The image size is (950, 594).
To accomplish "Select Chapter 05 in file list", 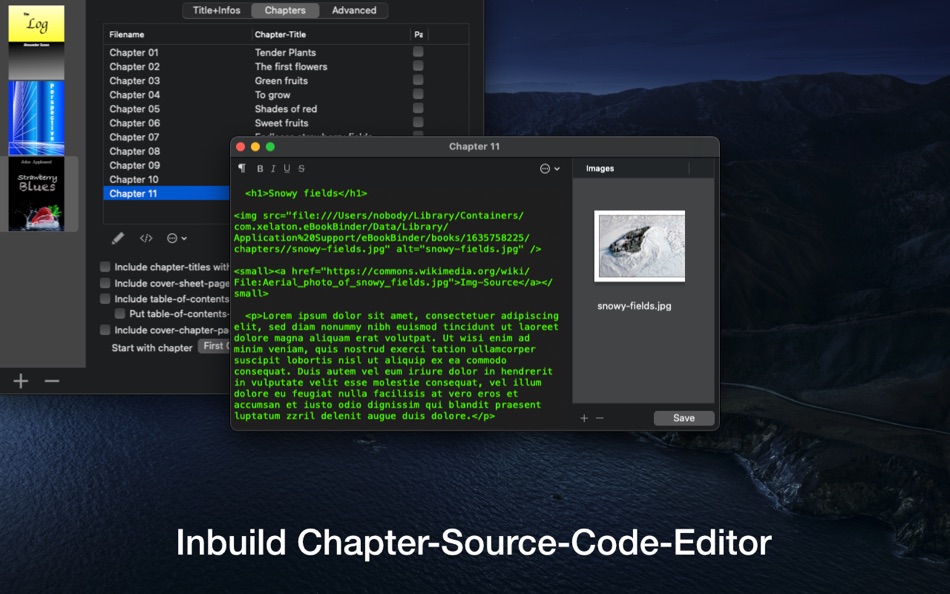I will 135,109.
